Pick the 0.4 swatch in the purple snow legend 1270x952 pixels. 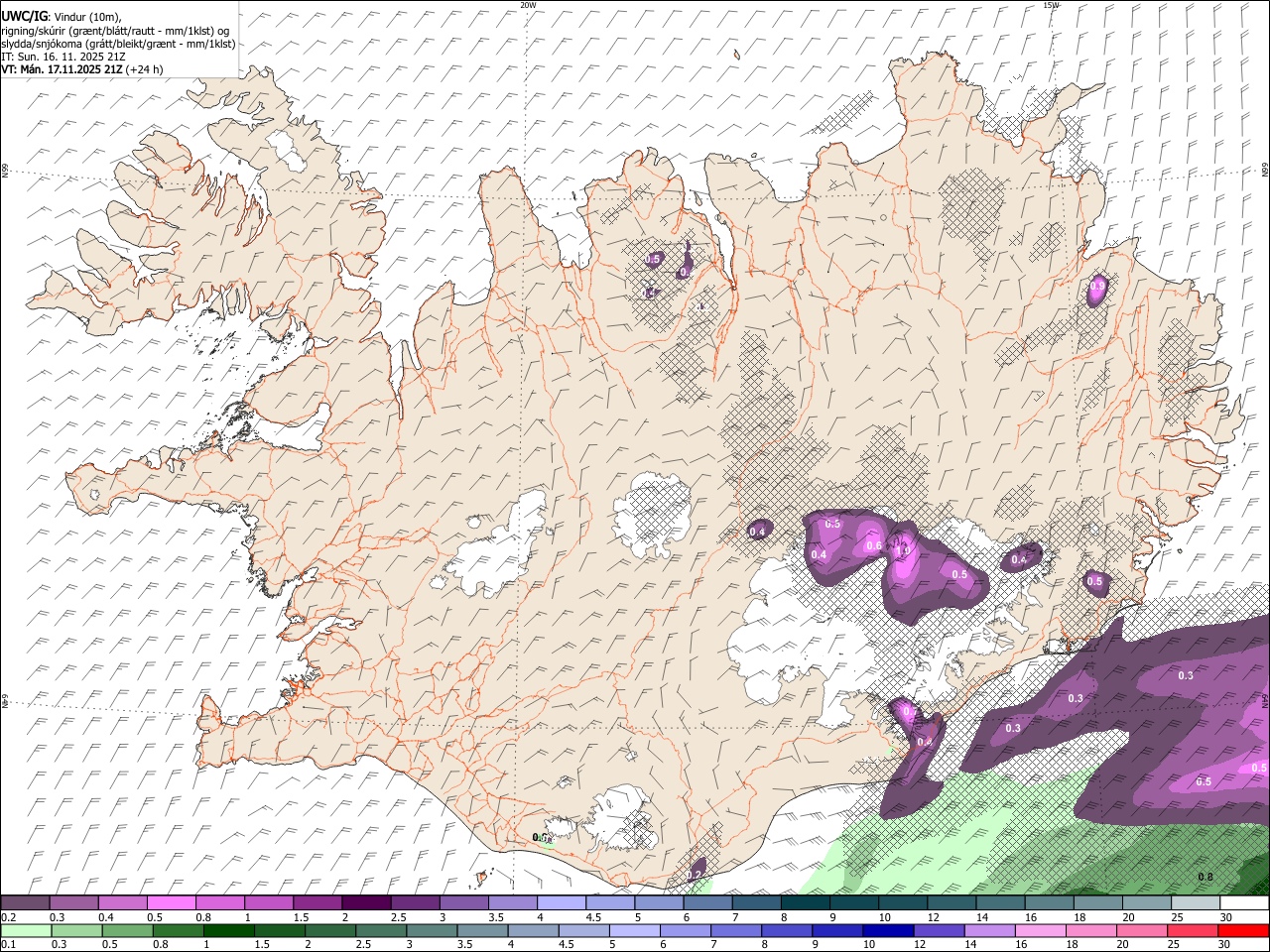tap(122, 903)
